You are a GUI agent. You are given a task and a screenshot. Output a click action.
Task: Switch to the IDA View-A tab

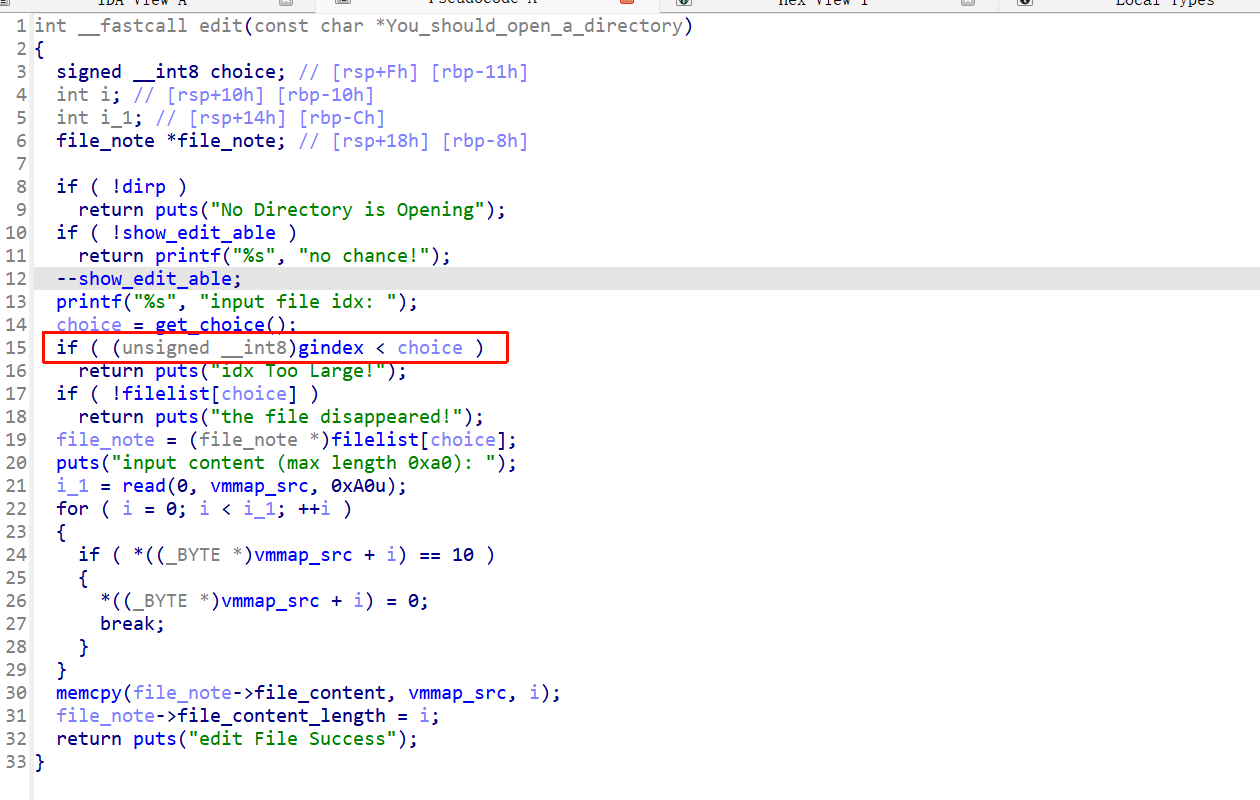click(141, 3)
